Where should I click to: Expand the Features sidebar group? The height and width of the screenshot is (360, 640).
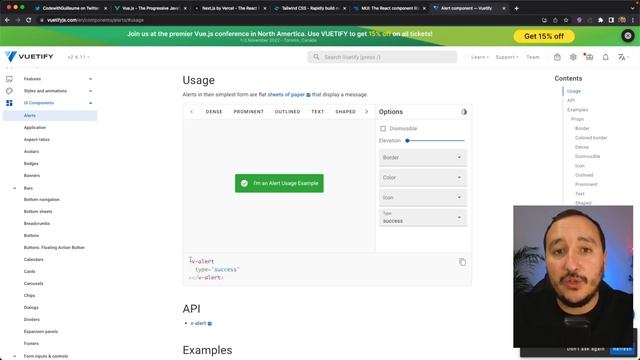(91, 79)
